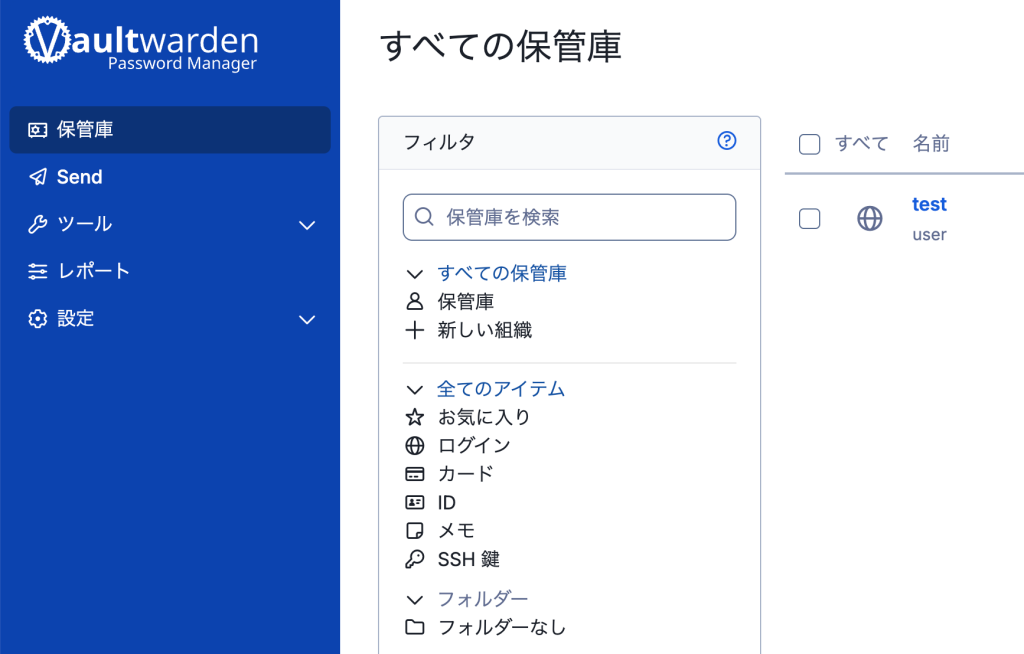Click the star icon for お気に入り
Screen dimensions: 1024x654
(415, 417)
